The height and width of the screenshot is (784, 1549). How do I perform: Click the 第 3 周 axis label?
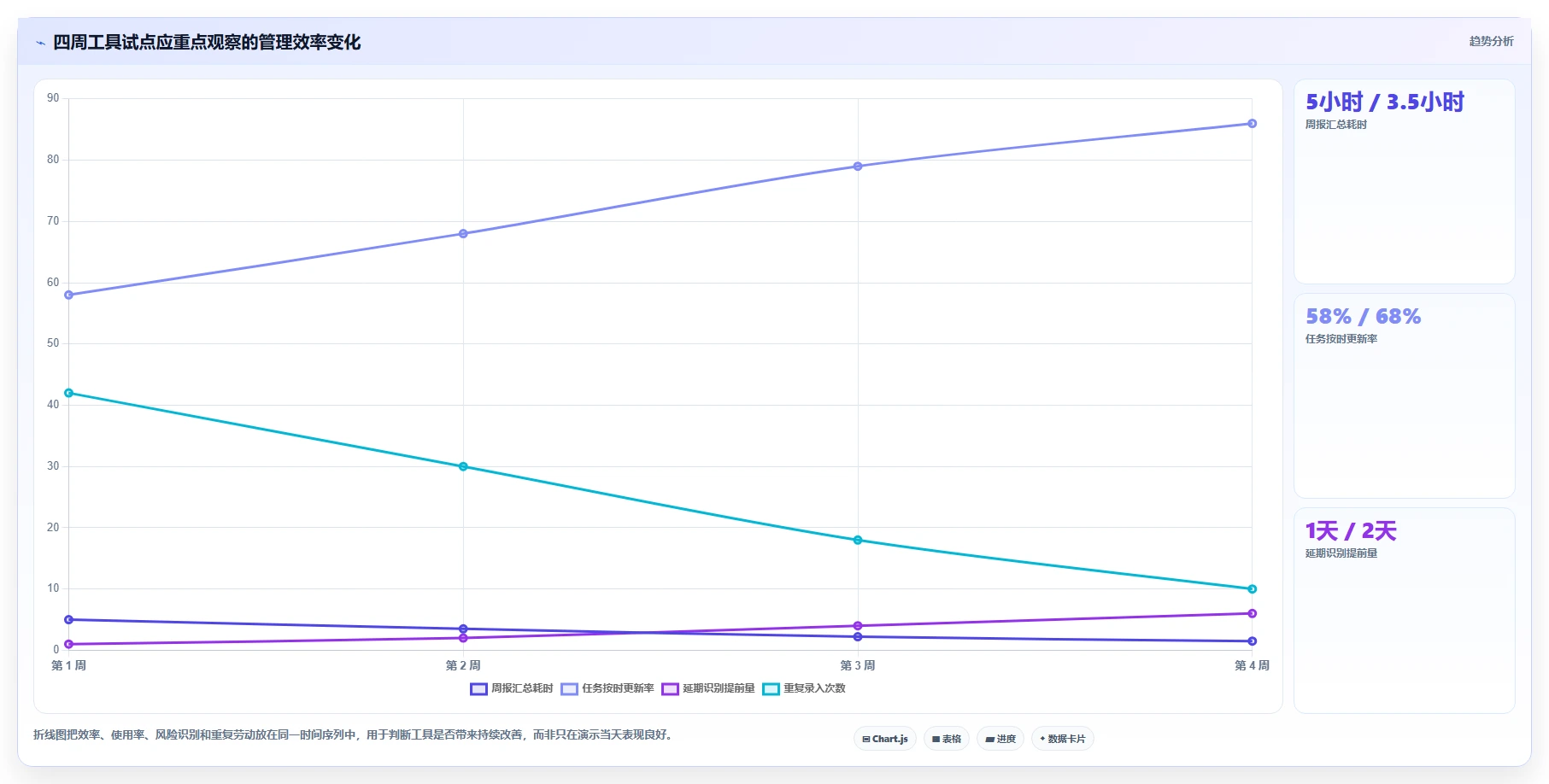tap(858, 665)
